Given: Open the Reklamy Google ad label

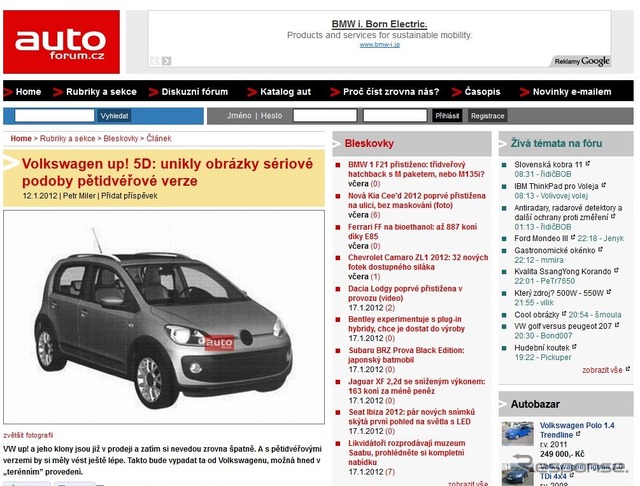Looking at the screenshot, I should click(x=581, y=61).
